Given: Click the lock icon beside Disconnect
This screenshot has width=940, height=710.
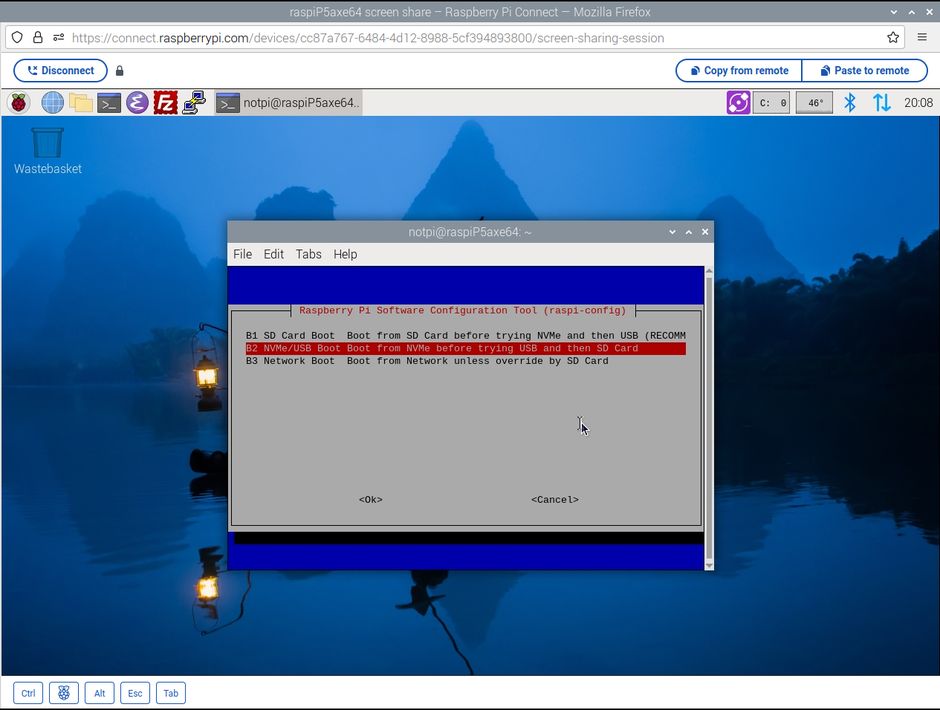Looking at the screenshot, I should click(x=119, y=71).
